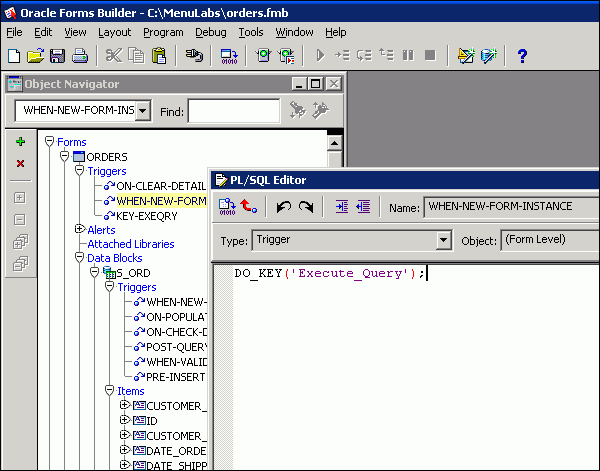The height and width of the screenshot is (471, 600).
Task: Click the Undo arrow in PL/SQL Editor
Action: [284, 207]
